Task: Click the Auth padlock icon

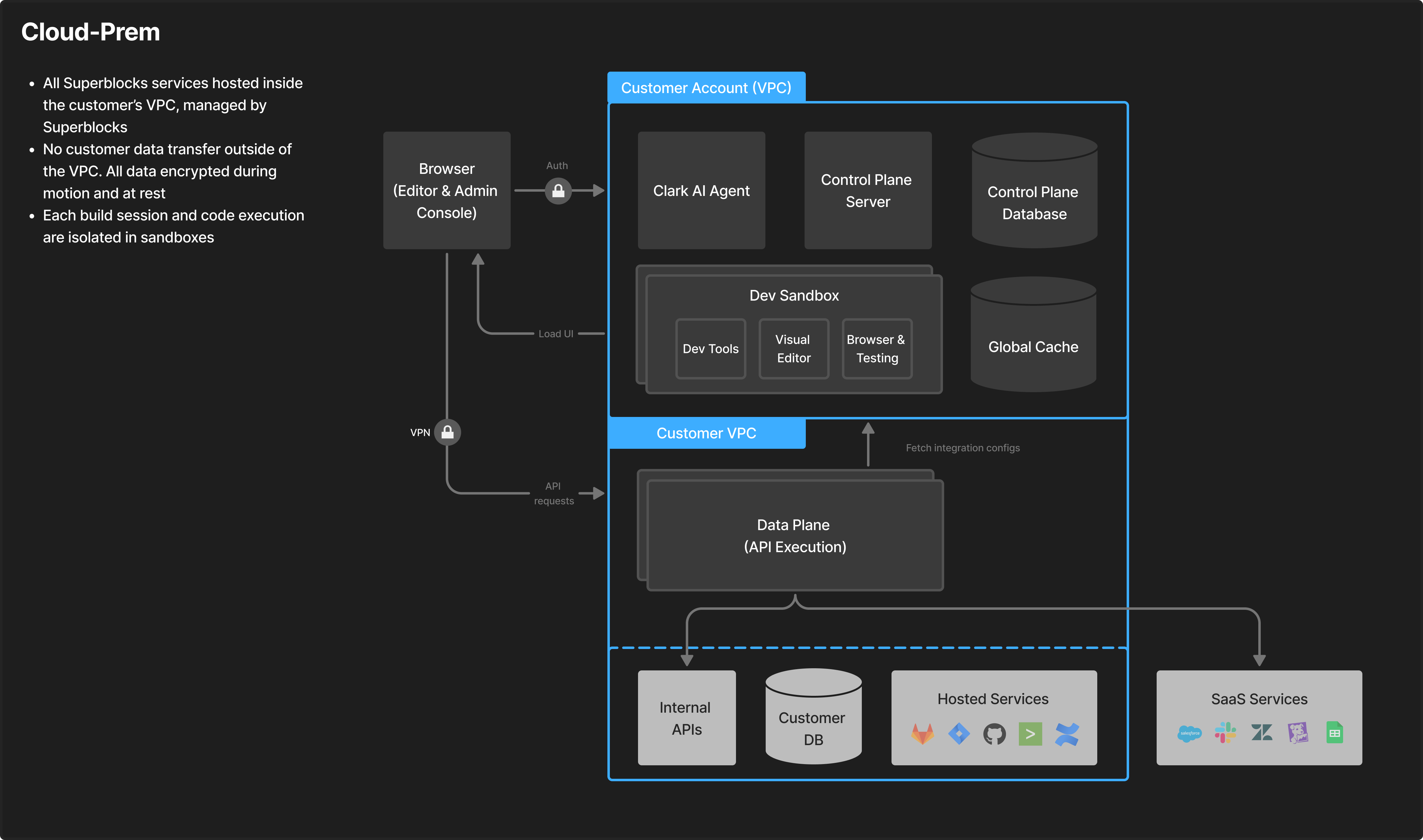Action: click(x=558, y=191)
